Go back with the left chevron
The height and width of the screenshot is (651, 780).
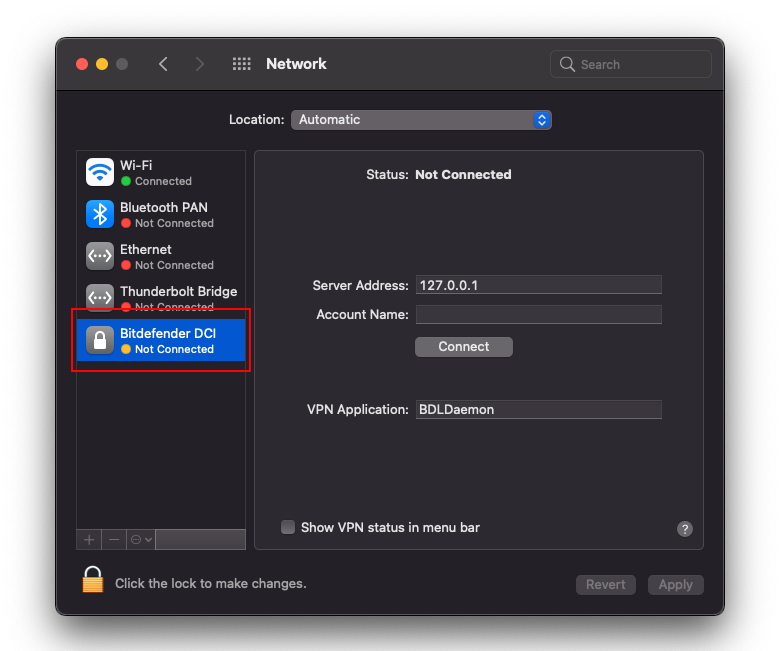pos(163,64)
